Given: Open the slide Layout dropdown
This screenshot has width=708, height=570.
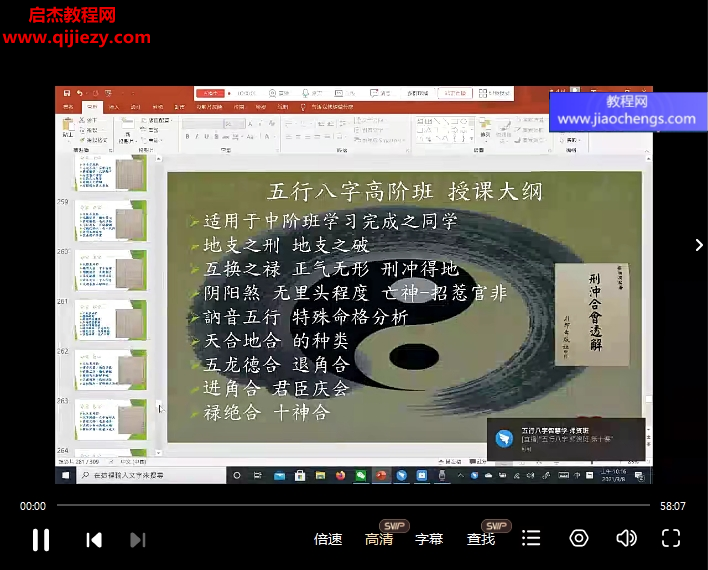Looking at the screenshot, I should point(156,120).
